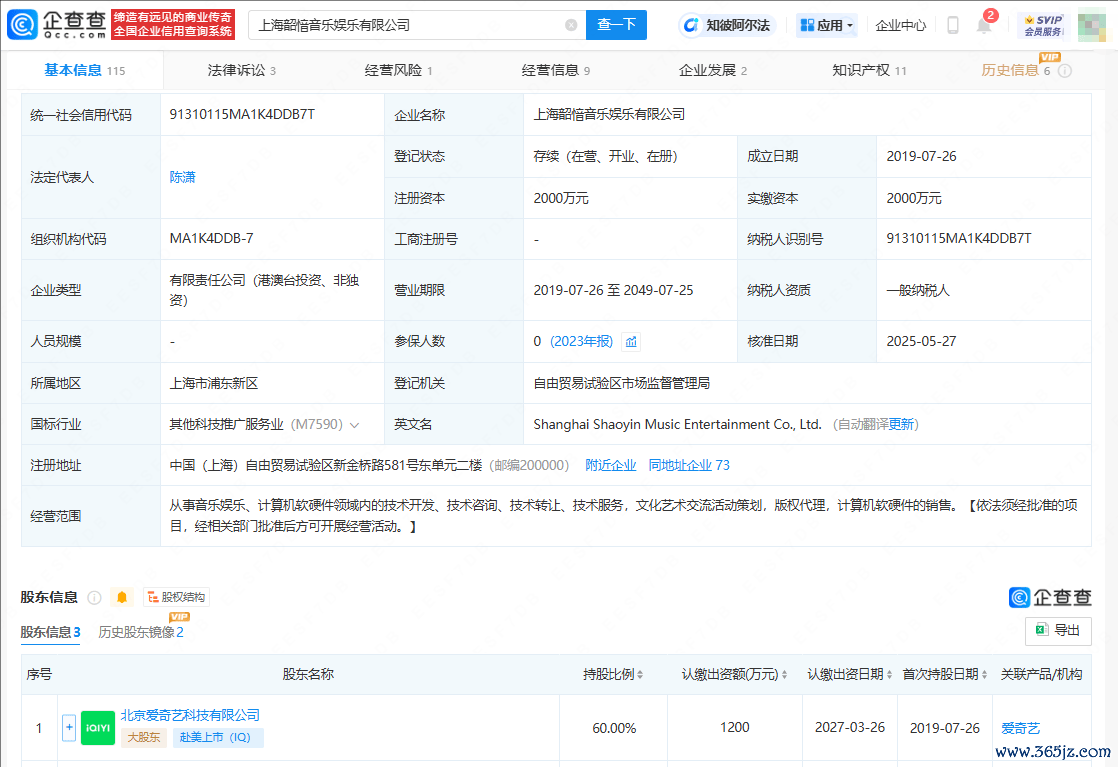Click the iQIYI shareholder logo
Screen dimensions: 1118x767
pos(97,727)
